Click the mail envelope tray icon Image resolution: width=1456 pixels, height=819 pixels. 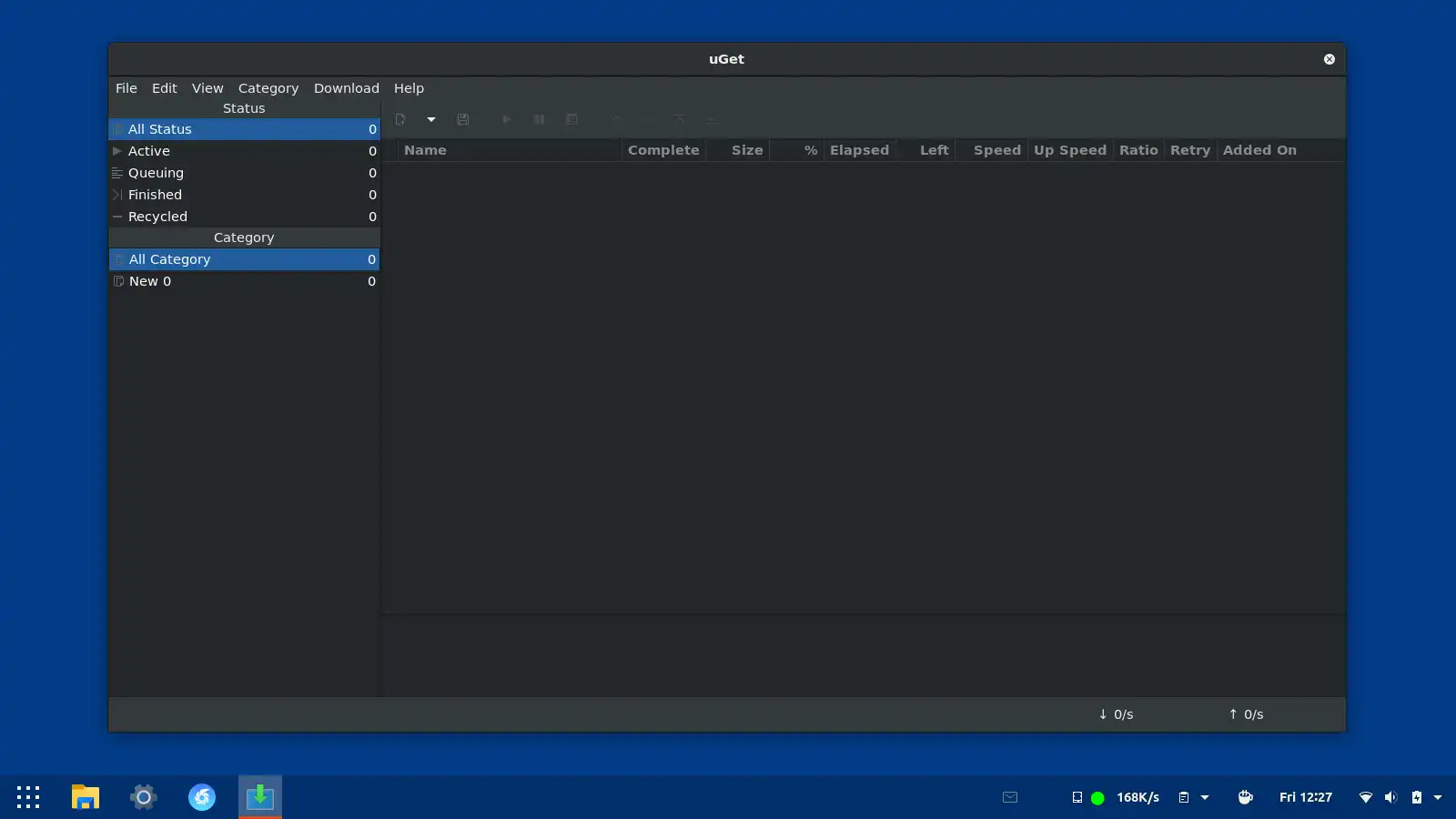(1010, 797)
